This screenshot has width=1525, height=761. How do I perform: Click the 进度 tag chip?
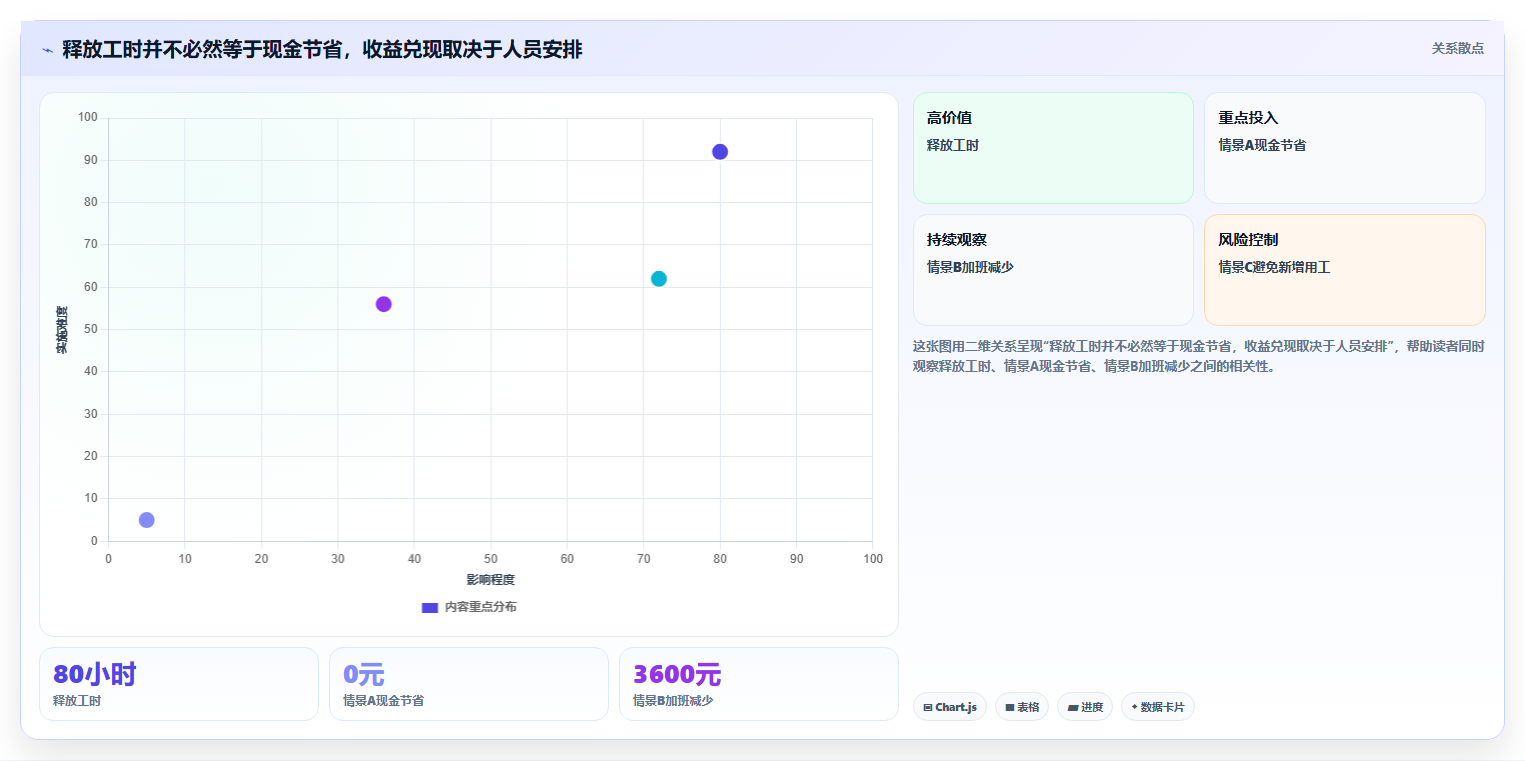(x=1085, y=707)
